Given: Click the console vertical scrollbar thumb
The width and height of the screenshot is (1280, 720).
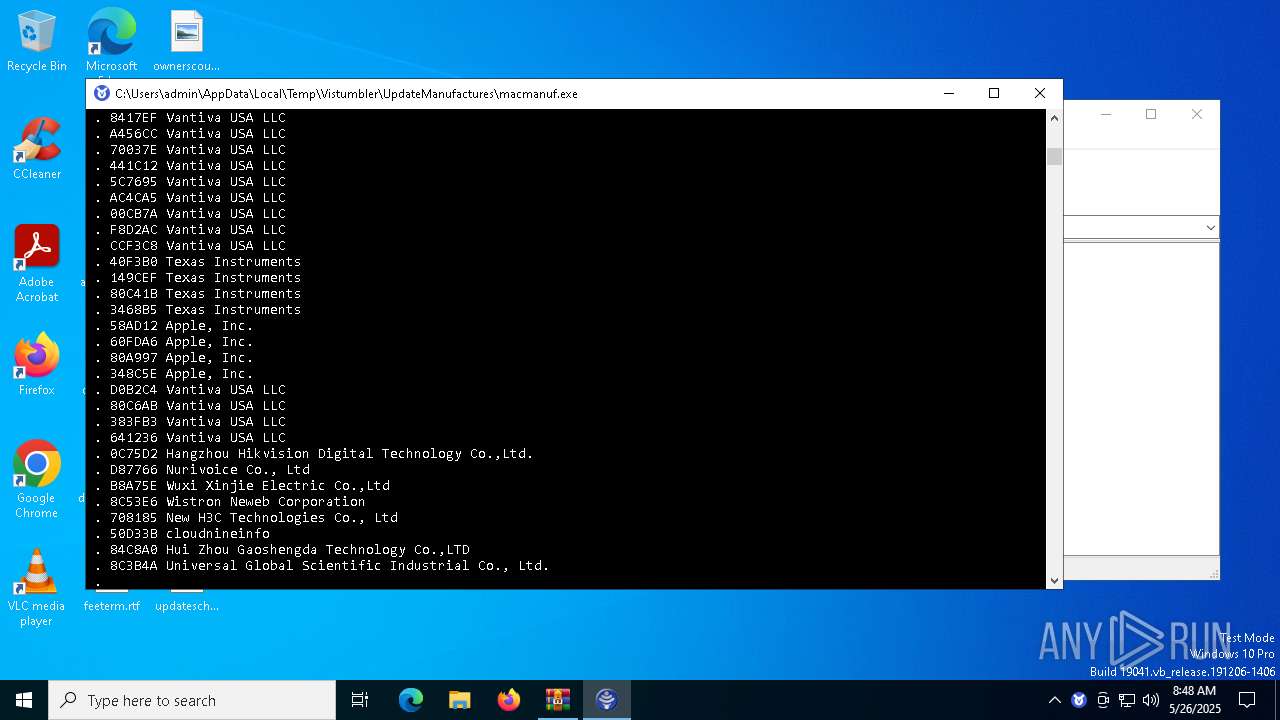Looking at the screenshot, I should click(1054, 156).
